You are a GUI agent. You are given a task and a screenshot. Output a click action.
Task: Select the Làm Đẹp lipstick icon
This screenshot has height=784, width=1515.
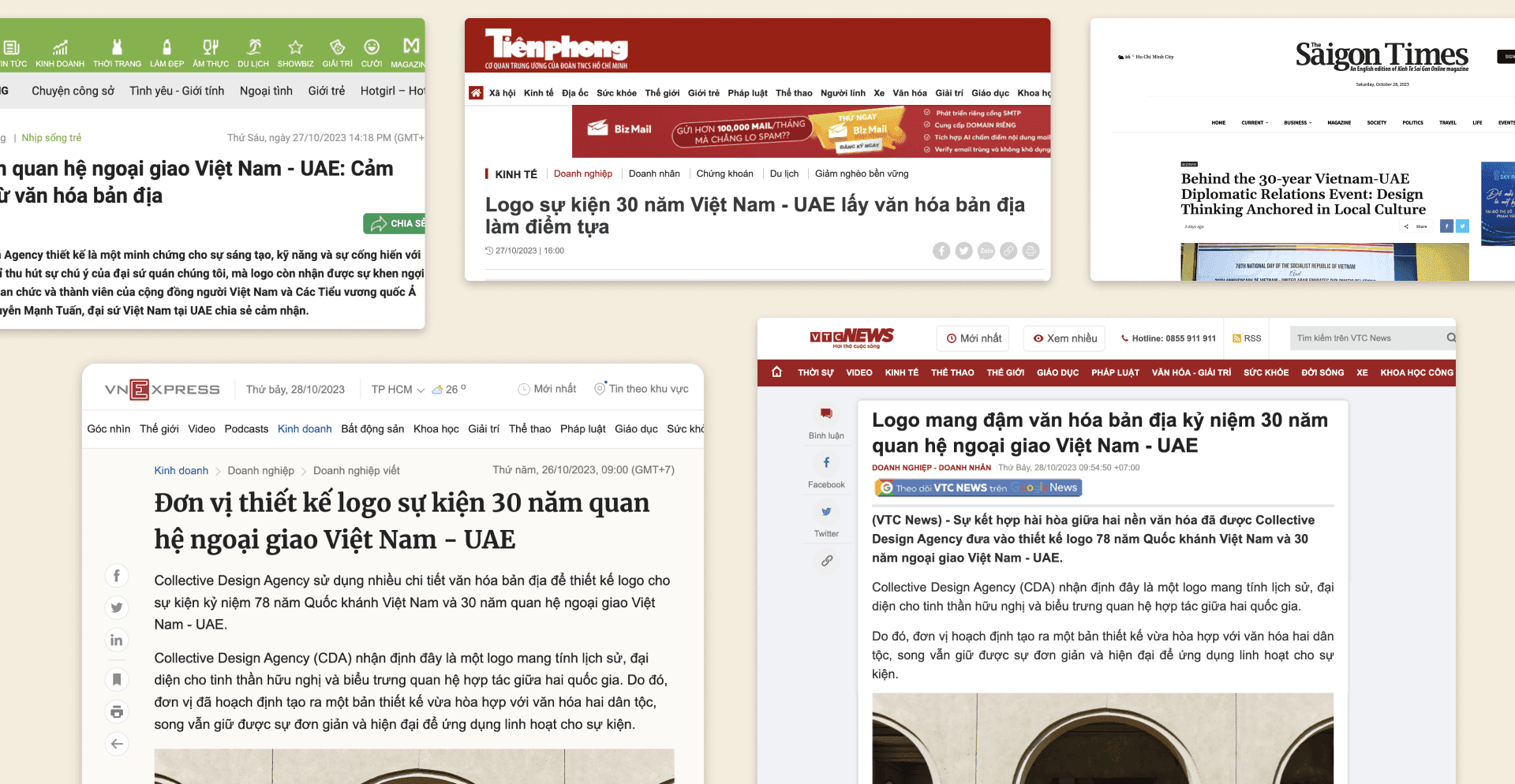(x=166, y=47)
